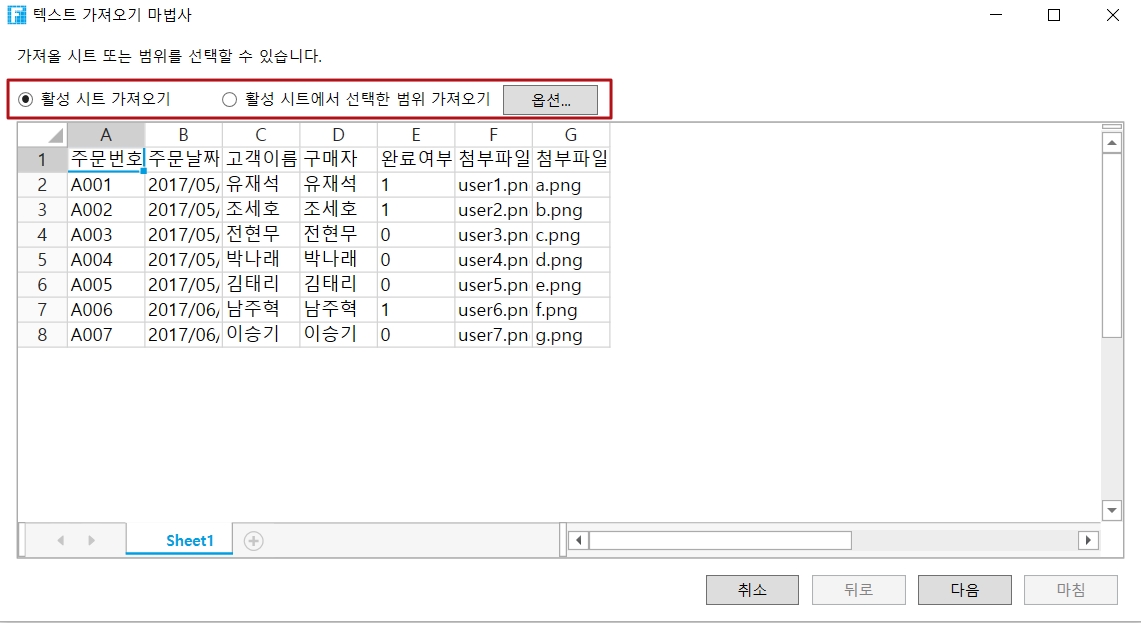
Task: Click the horizontal scrollbar right arrow
Action: tap(1087, 540)
